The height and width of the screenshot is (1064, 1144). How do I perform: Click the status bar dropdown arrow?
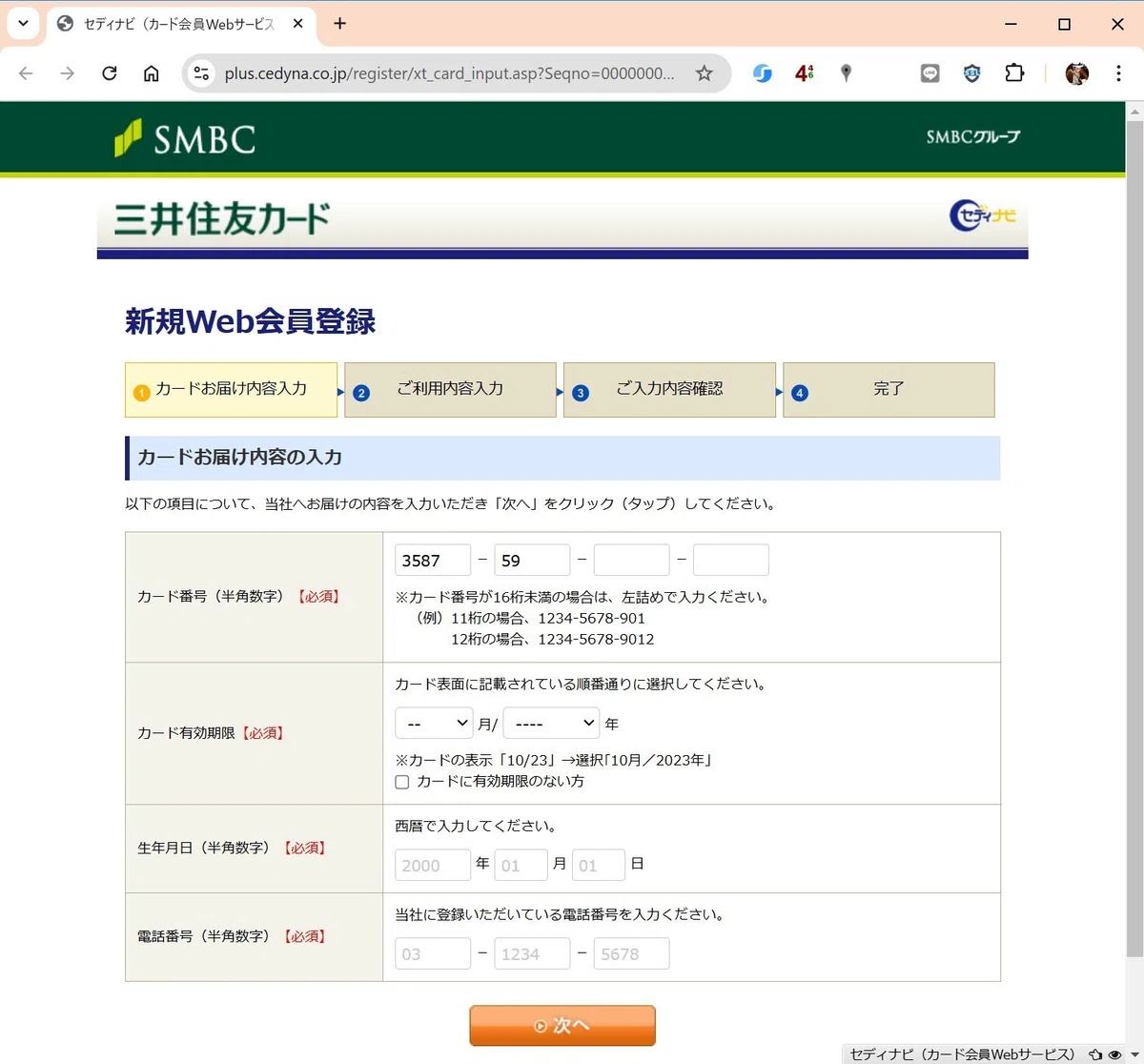tap(1134, 1054)
